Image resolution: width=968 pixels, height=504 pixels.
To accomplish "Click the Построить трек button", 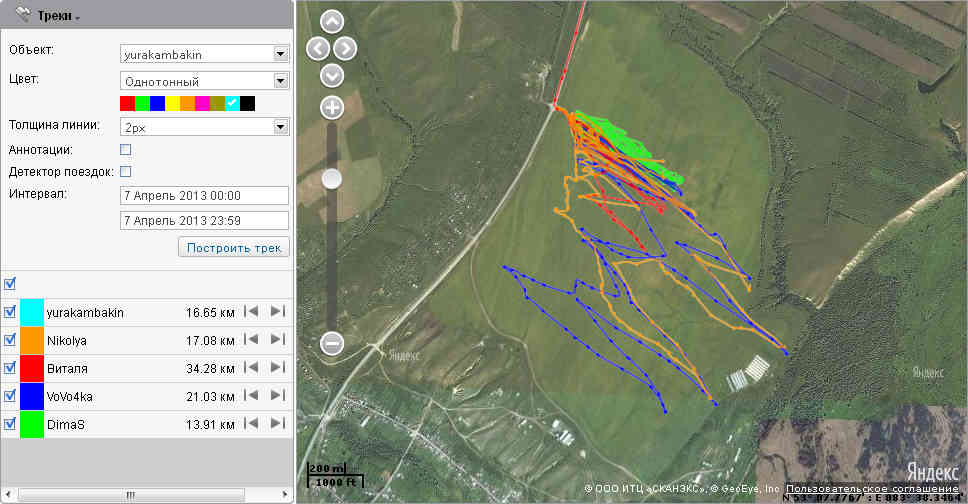I will (x=233, y=247).
